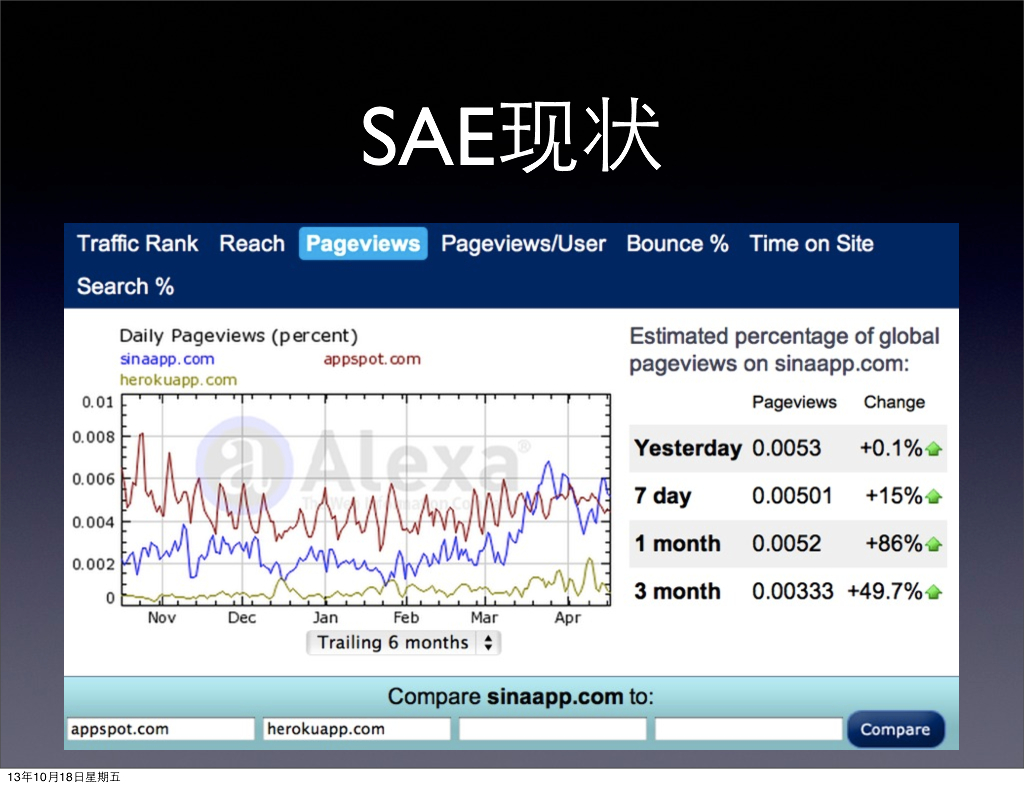Click the fourth empty compare field
The width and height of the screenshot is (1024, 788).
(748, 729)
